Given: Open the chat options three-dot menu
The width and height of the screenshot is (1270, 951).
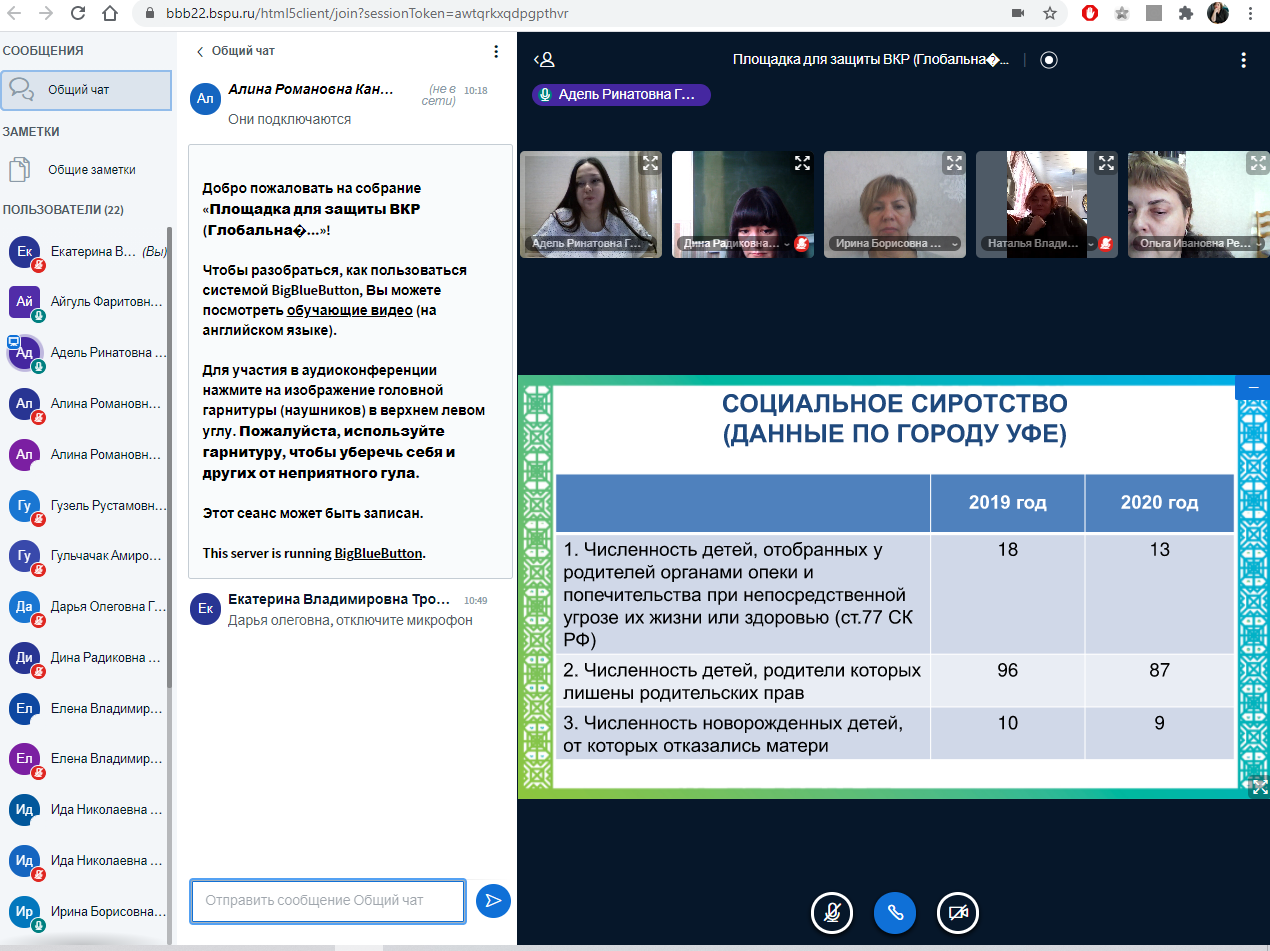Looking at the screenshot, I should 496,51.
